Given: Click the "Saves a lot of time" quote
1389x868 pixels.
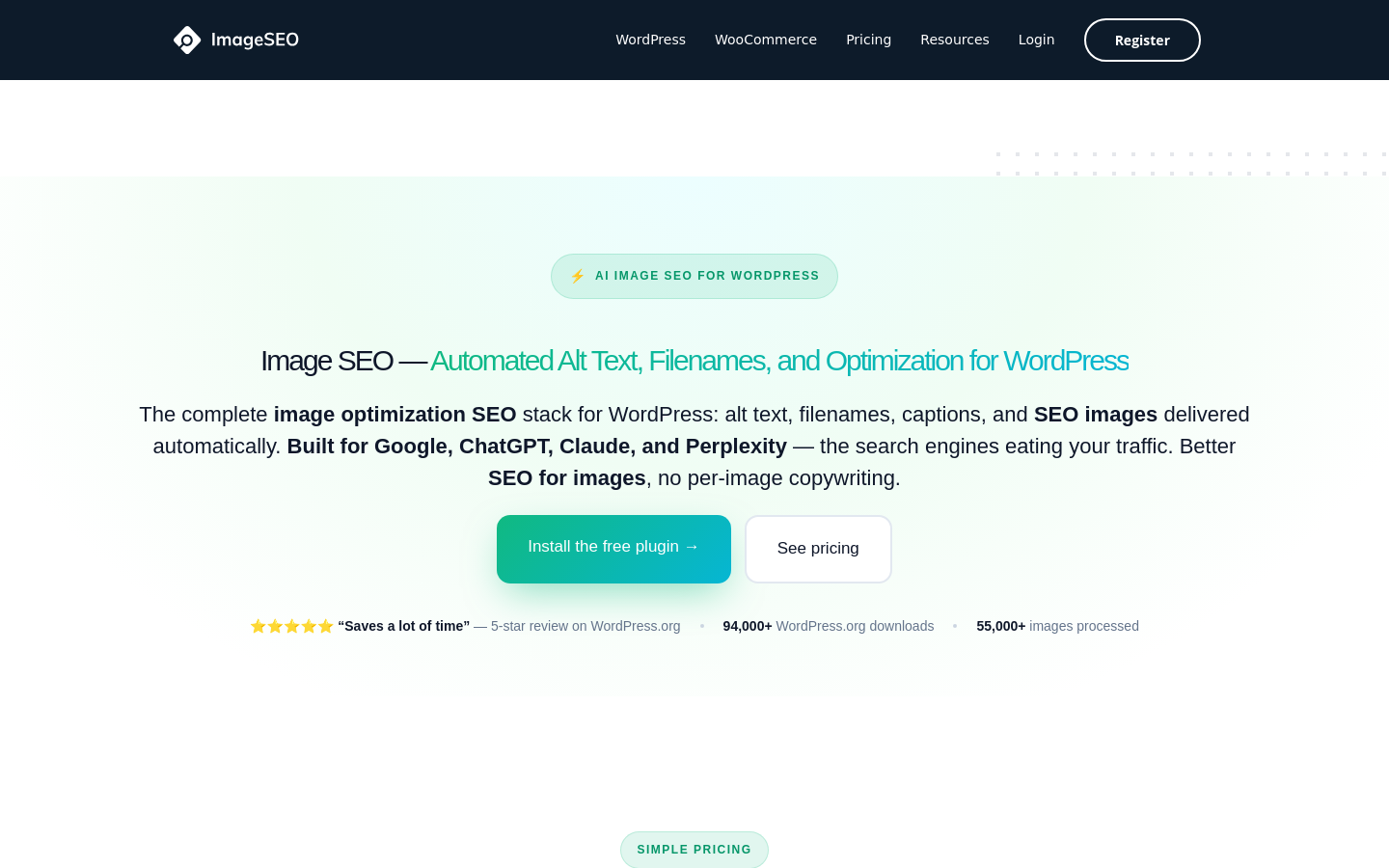Looking at the screenshot, I should point(404,626).
